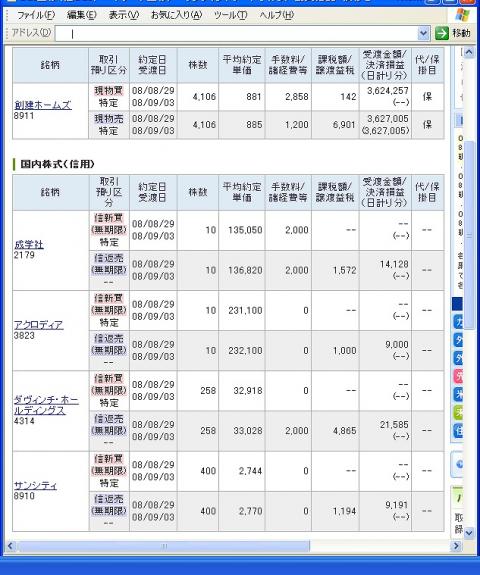Expand the address bar history dropdown
Screen dimensions: 480x575
(424, 33)
